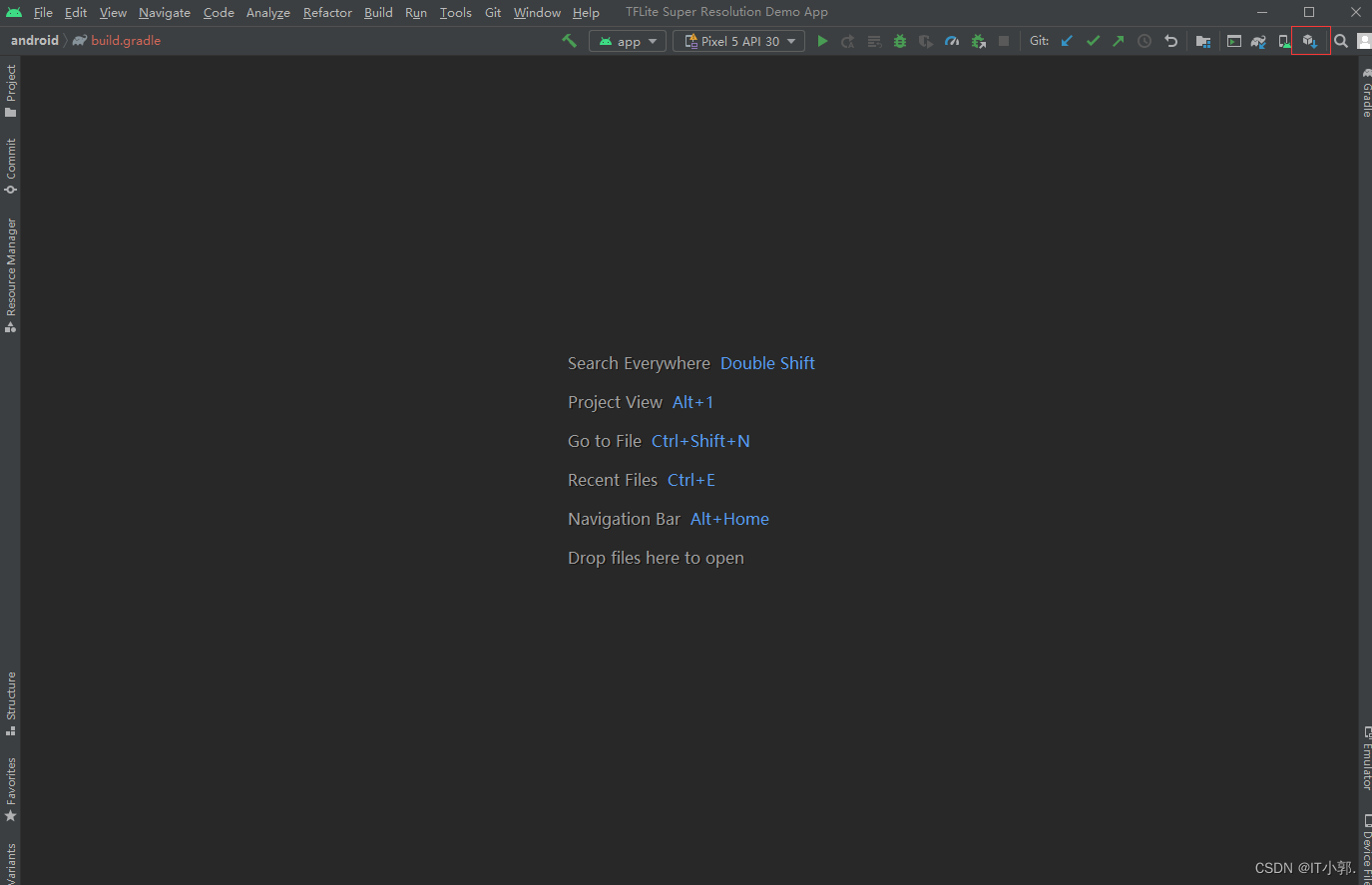
Task: Click the Git Commit green checkmark
Action: pyautogui.click(x=1093, y=41)
